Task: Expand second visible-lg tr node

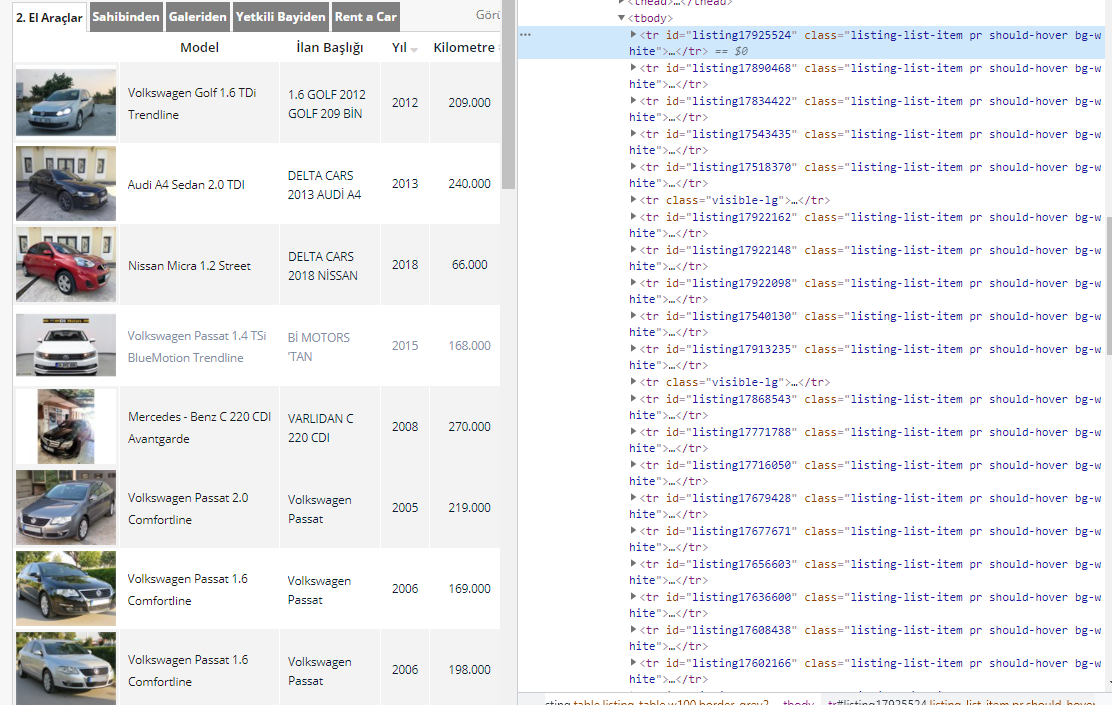Action: [633, 382]
